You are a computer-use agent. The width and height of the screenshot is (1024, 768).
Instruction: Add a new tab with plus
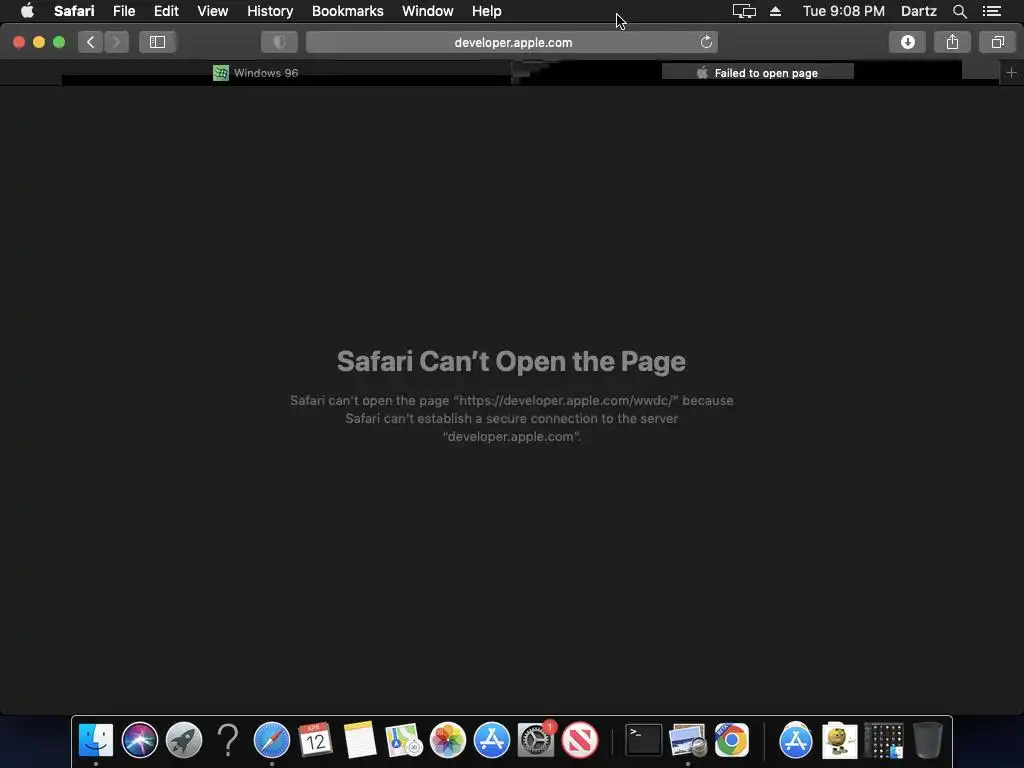point(1011,72)
